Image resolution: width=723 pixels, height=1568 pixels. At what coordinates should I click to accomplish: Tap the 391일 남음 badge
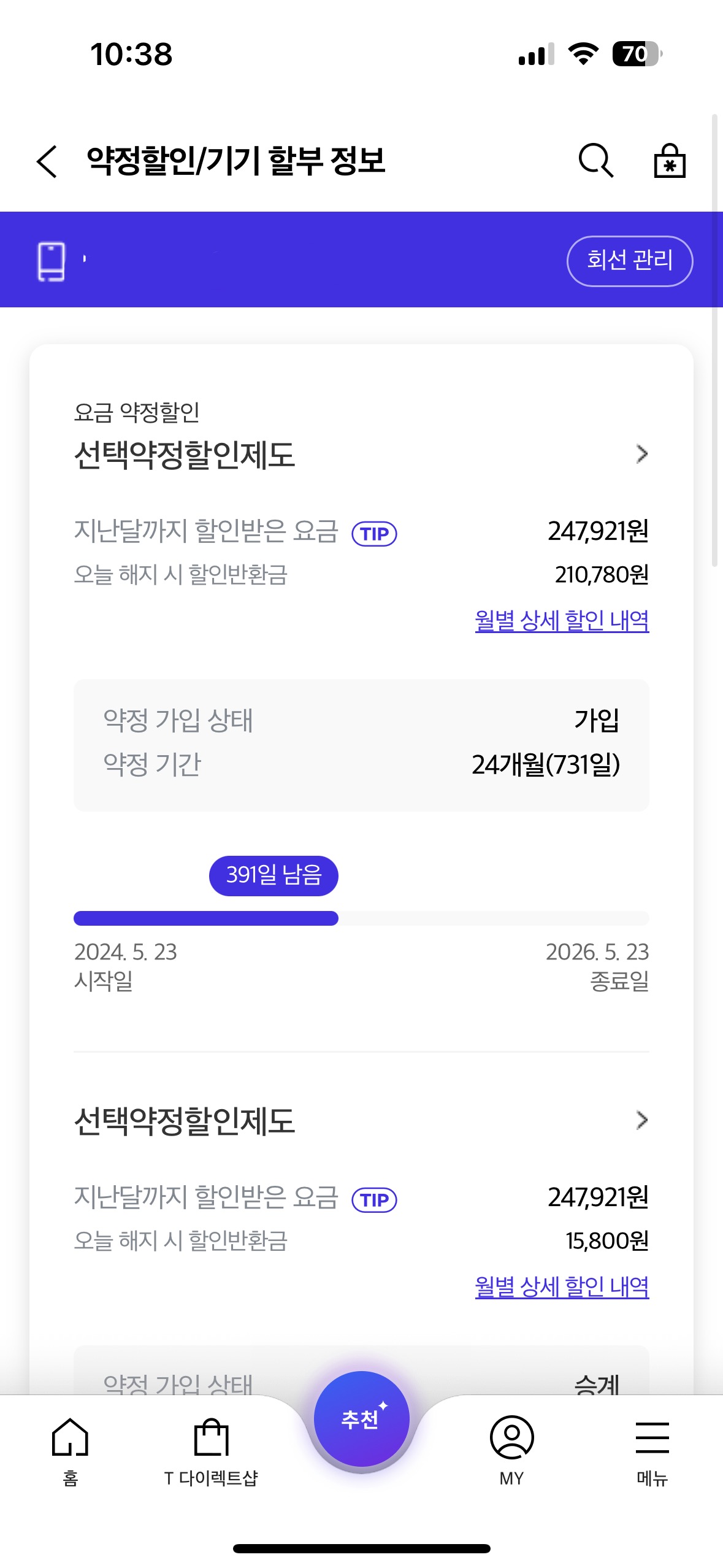[x=274, y=875]
